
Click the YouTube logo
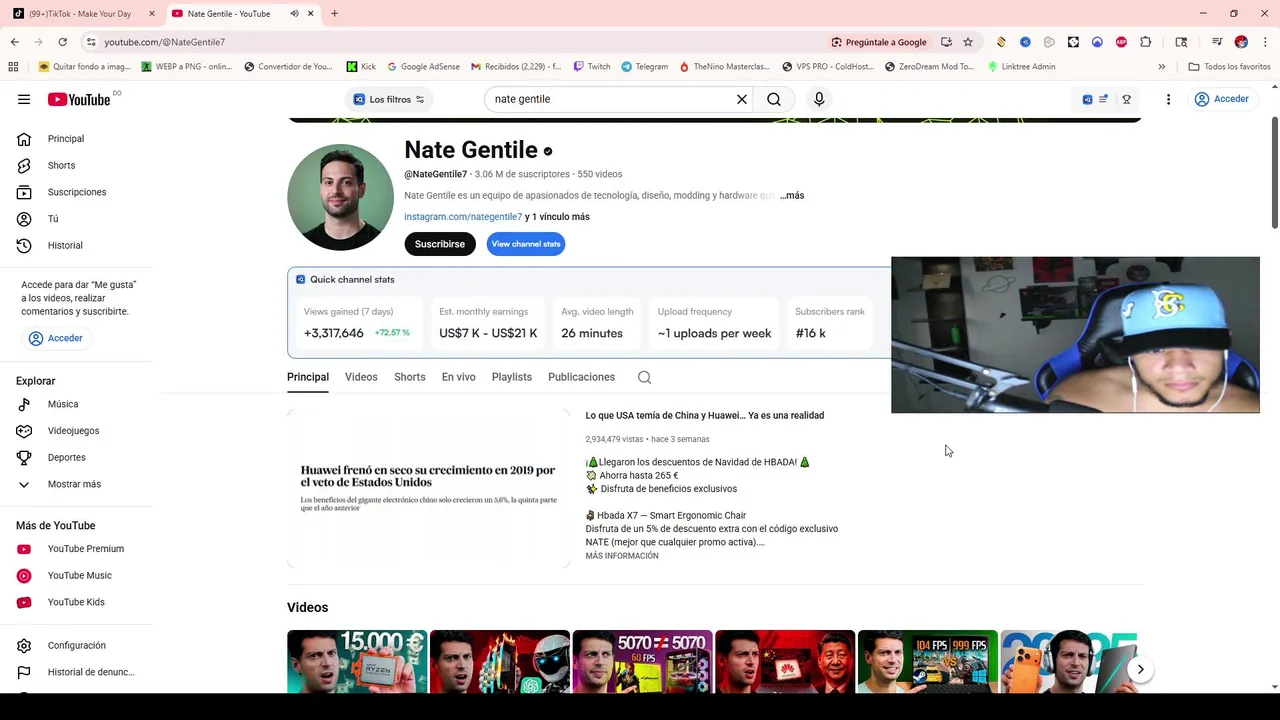(x=79, y=99)
